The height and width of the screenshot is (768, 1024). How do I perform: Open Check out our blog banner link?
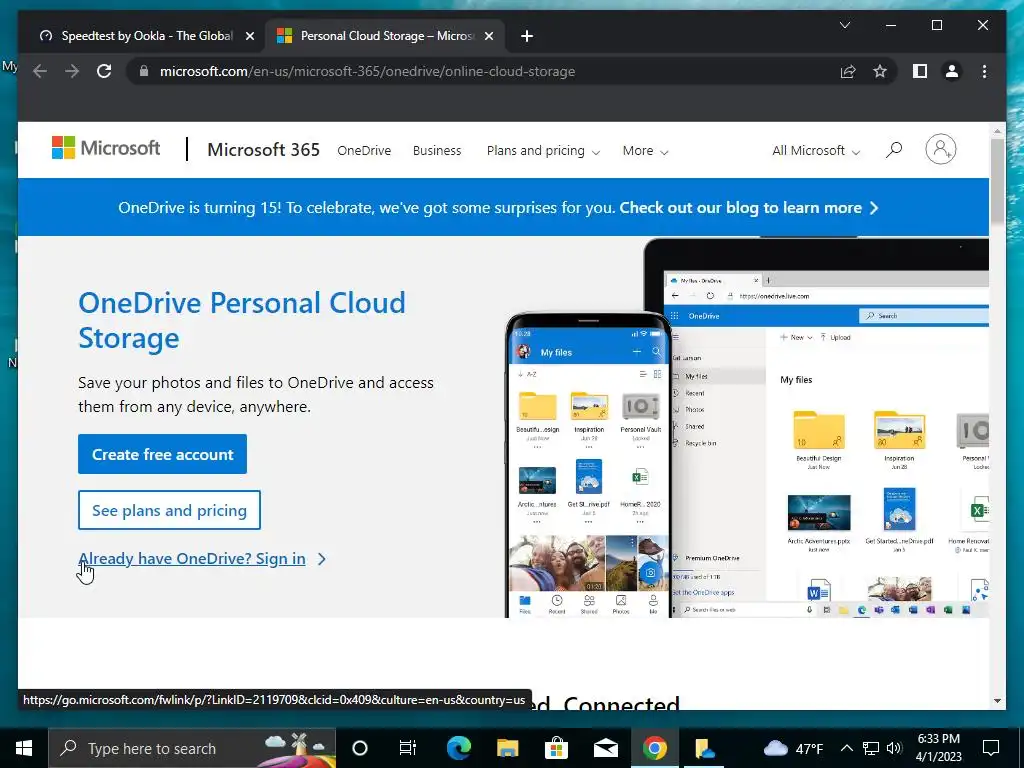(748, 208)
